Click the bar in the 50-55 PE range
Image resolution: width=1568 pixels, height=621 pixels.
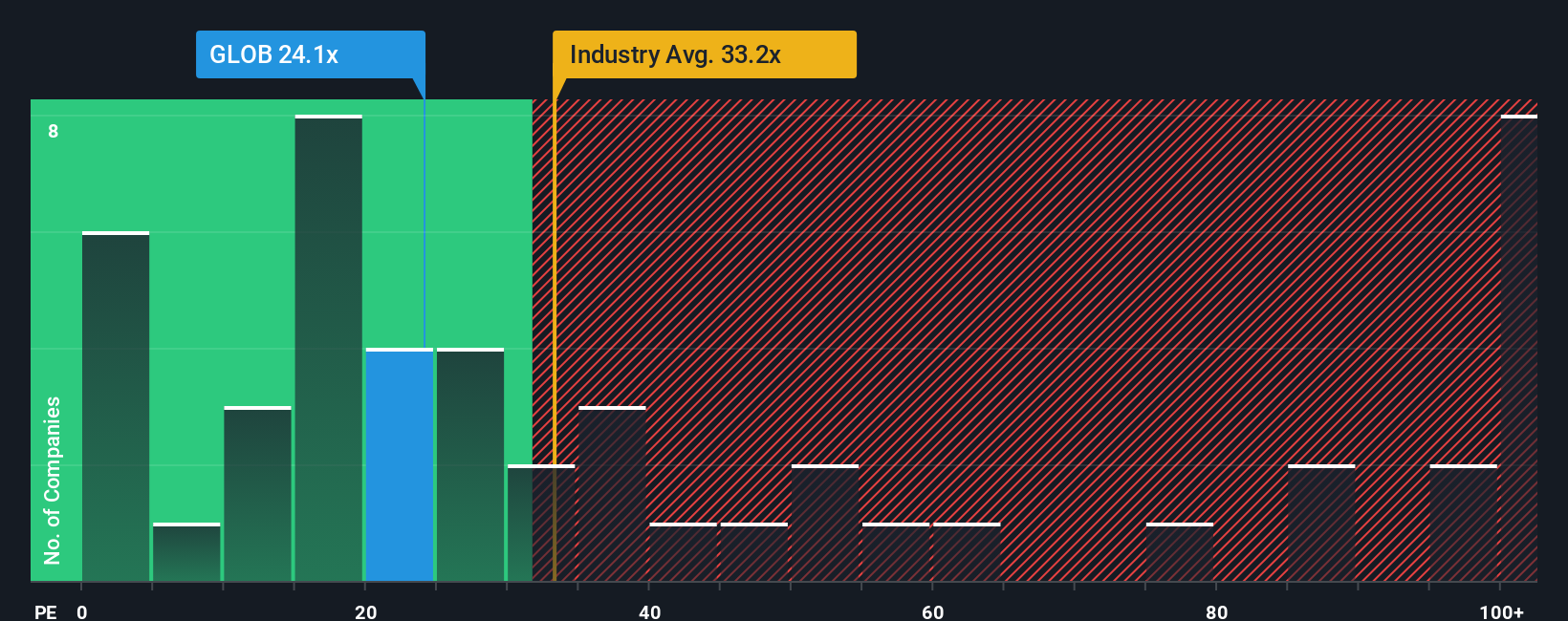(825, 524)
